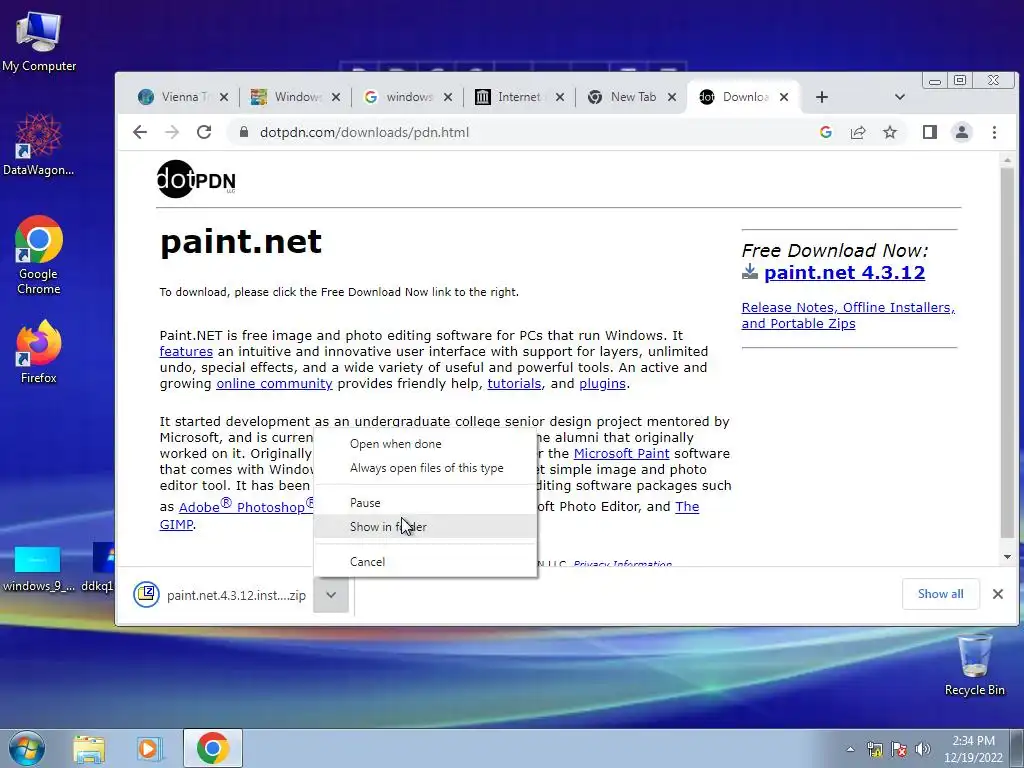Choose Always open files of this type
This screenshot has height=768, width=1024.
pos(425,468)
